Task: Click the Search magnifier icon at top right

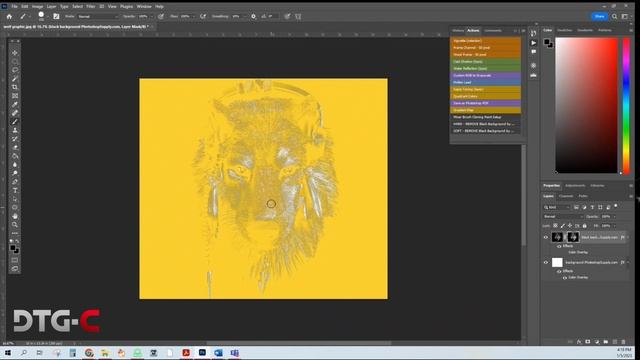Action: point(614,16)
